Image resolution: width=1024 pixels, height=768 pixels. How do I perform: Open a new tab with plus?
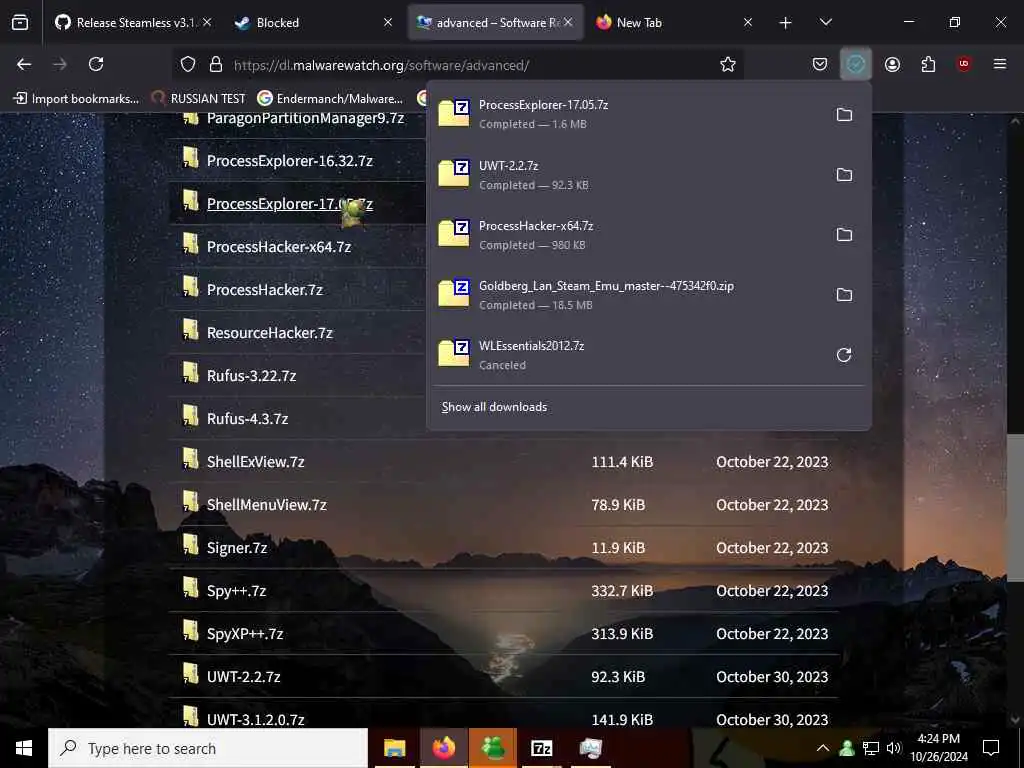coord(786,22)
